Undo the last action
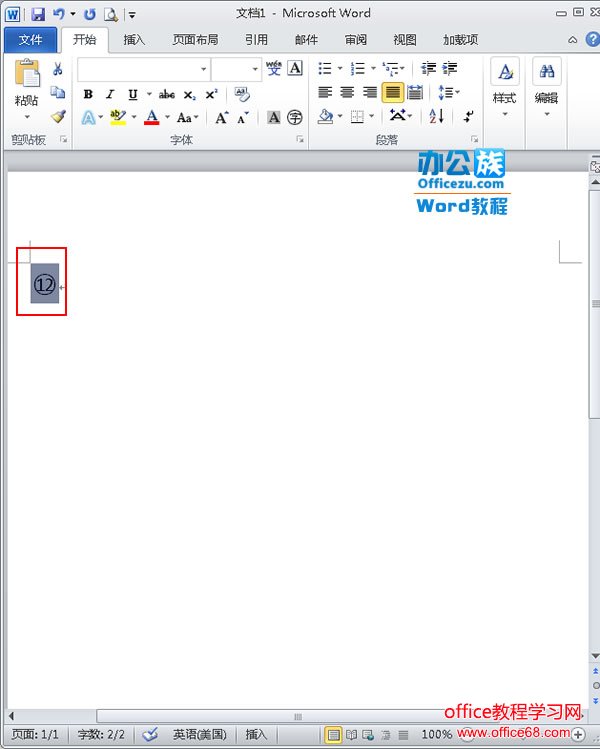Image resolution: width=600 pixels, height=749 pixels. click(x=59, y=14)
